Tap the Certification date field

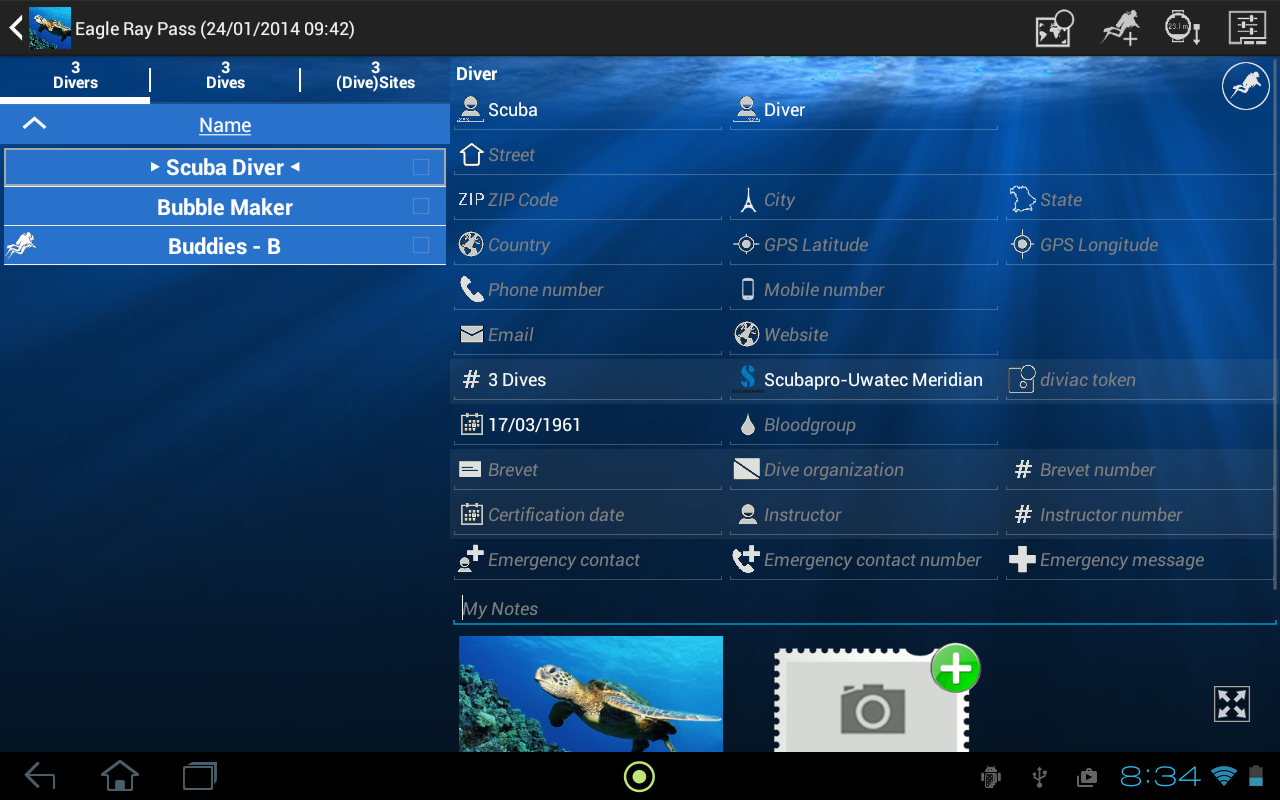pyautogui.click(x=588, y=515)
